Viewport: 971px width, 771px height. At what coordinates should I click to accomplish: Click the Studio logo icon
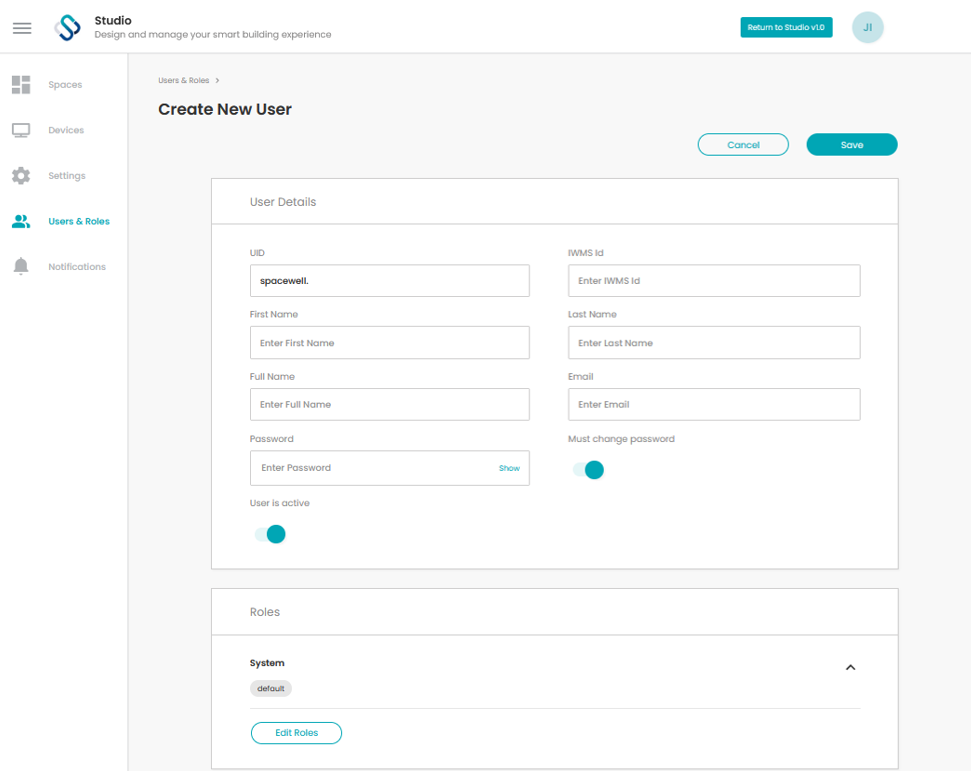[67, 28]
